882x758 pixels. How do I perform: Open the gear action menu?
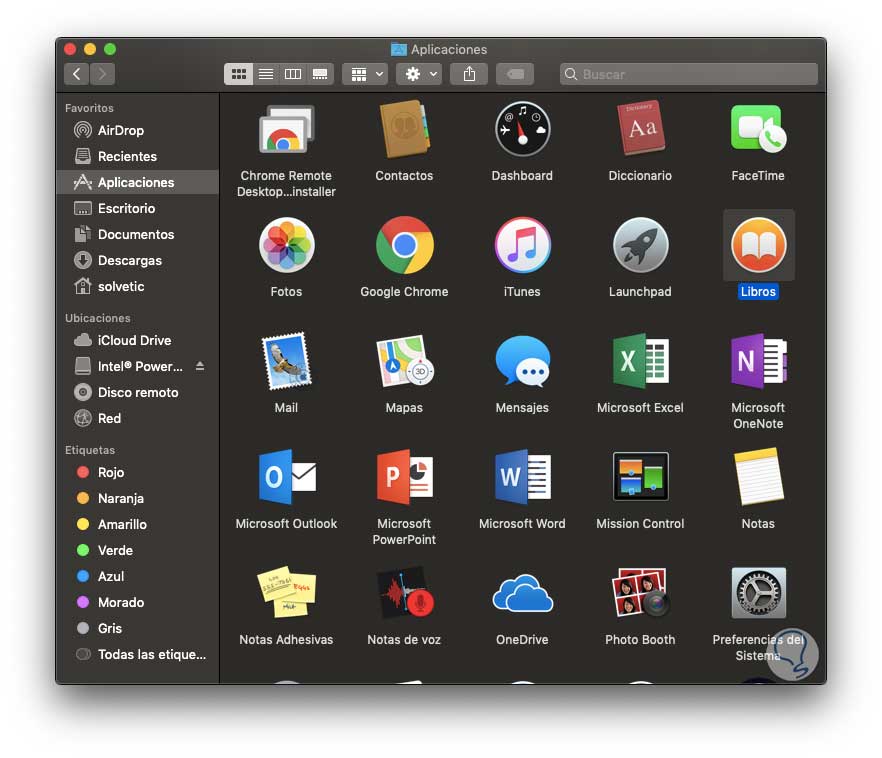pos(420,74)
